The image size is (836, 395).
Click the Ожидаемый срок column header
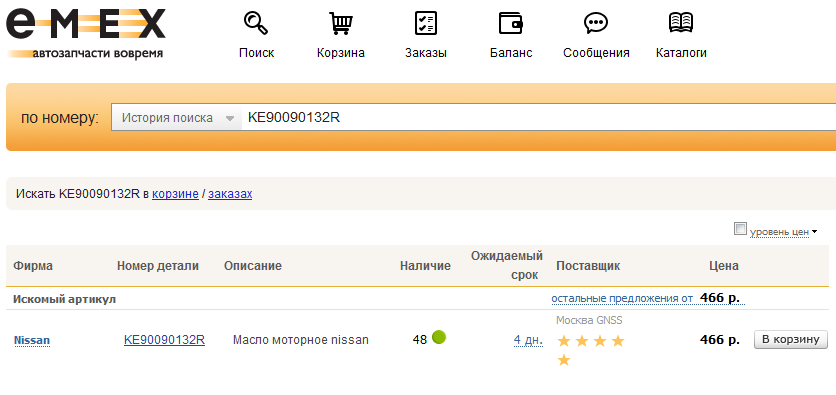coord(507,265)
